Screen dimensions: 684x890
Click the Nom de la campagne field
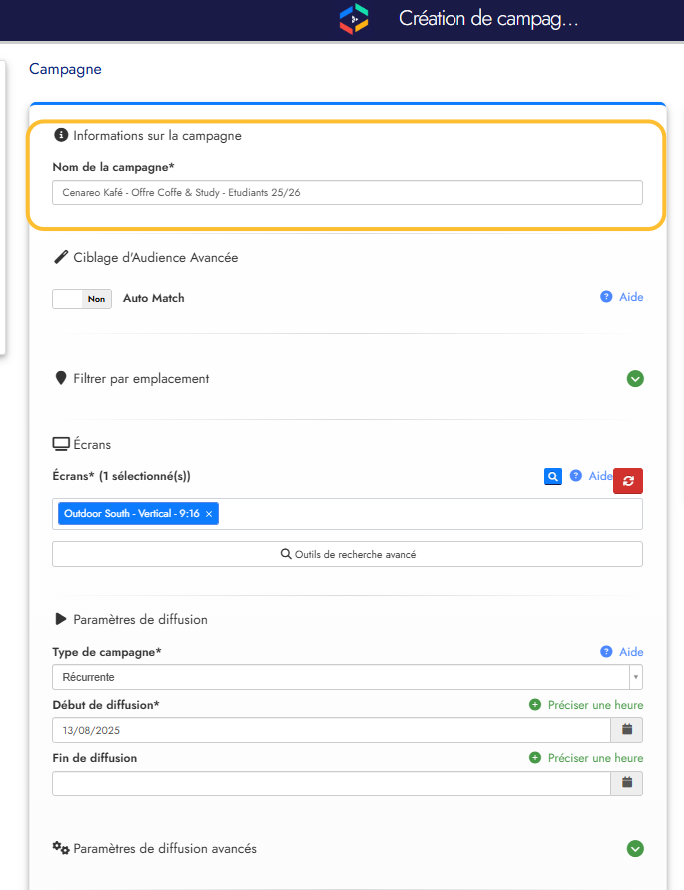pos(347,193)
